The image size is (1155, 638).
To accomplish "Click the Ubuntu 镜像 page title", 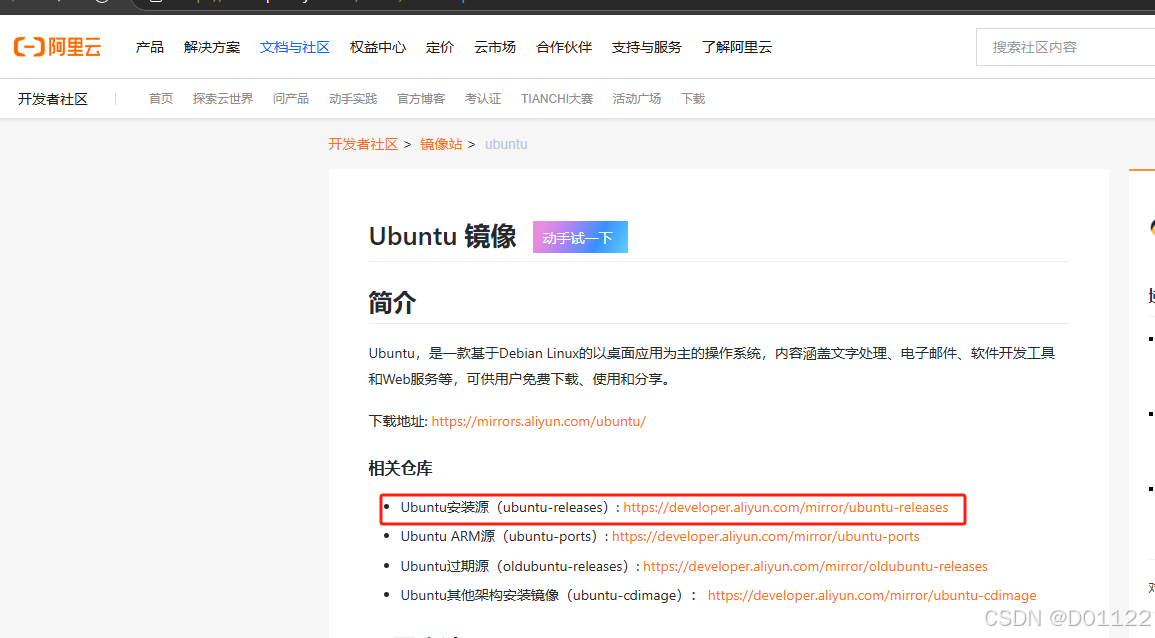I will pos(443,236).
